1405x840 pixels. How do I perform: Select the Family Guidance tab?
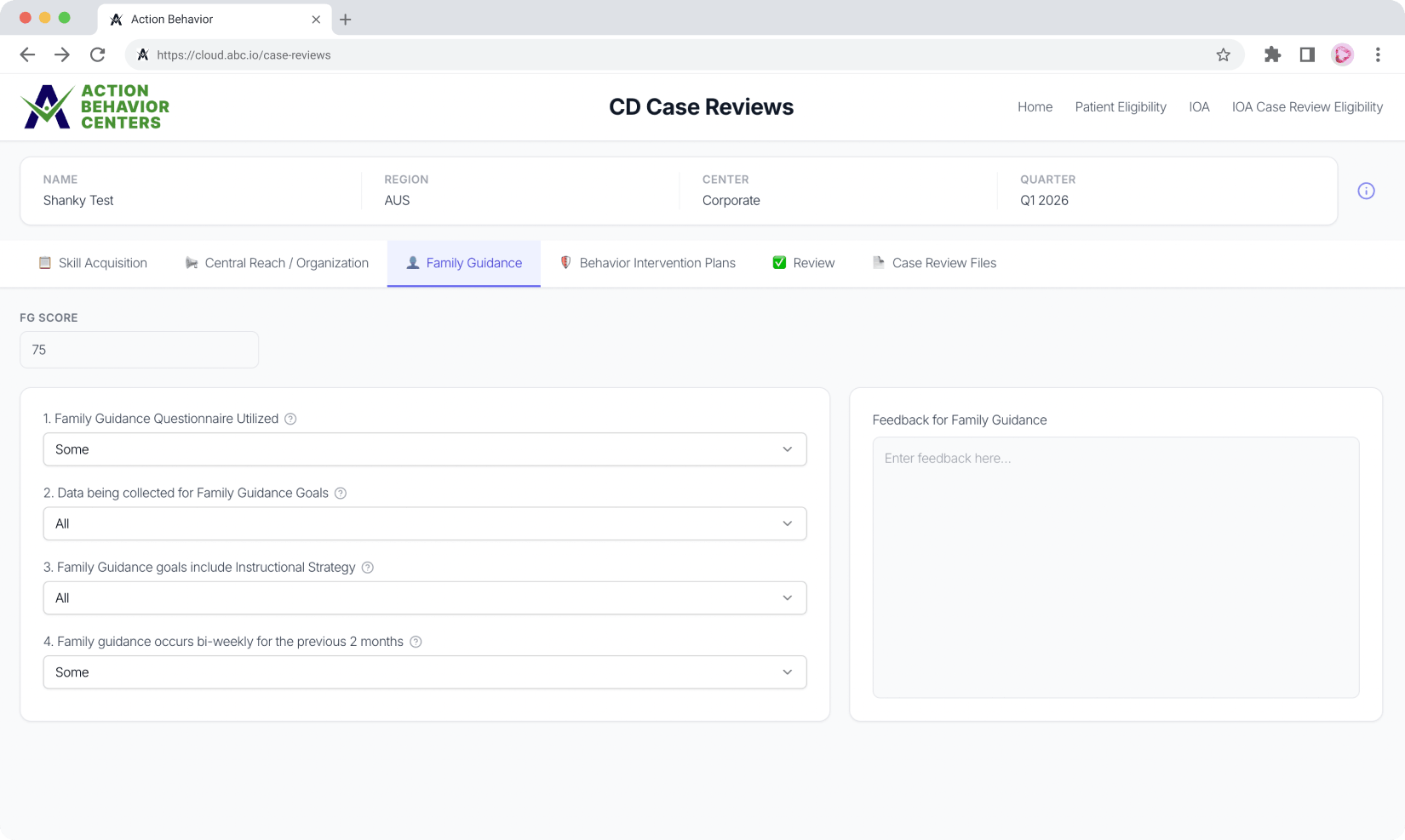point(464,263)
